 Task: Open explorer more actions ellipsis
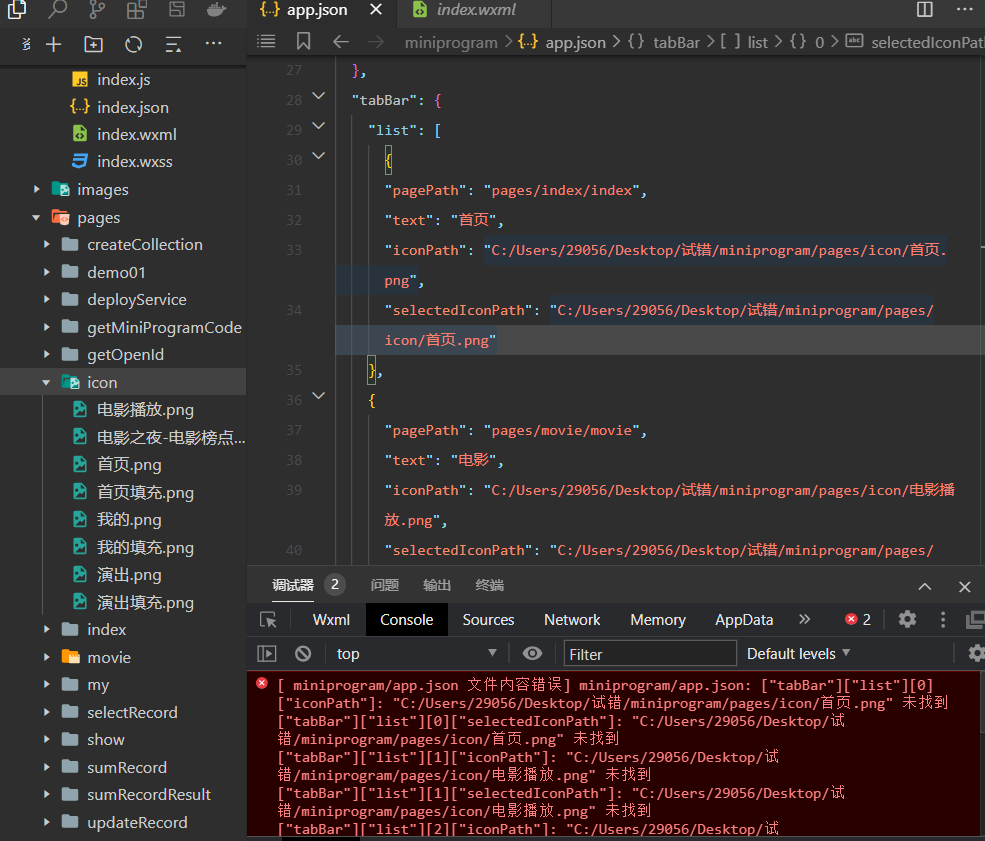214,43
